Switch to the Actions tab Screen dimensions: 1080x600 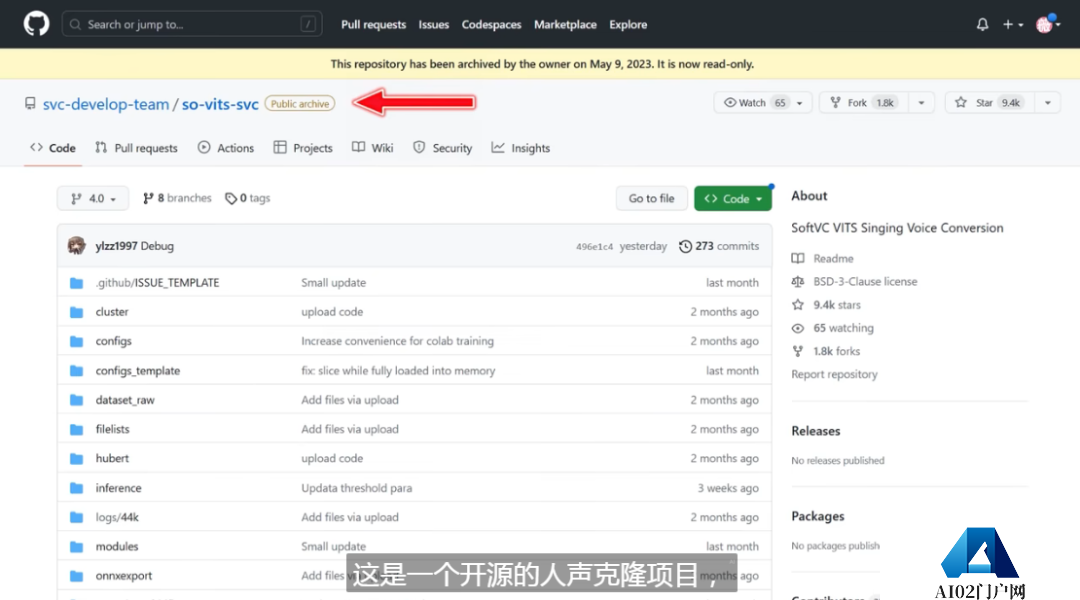coord(226,148)
